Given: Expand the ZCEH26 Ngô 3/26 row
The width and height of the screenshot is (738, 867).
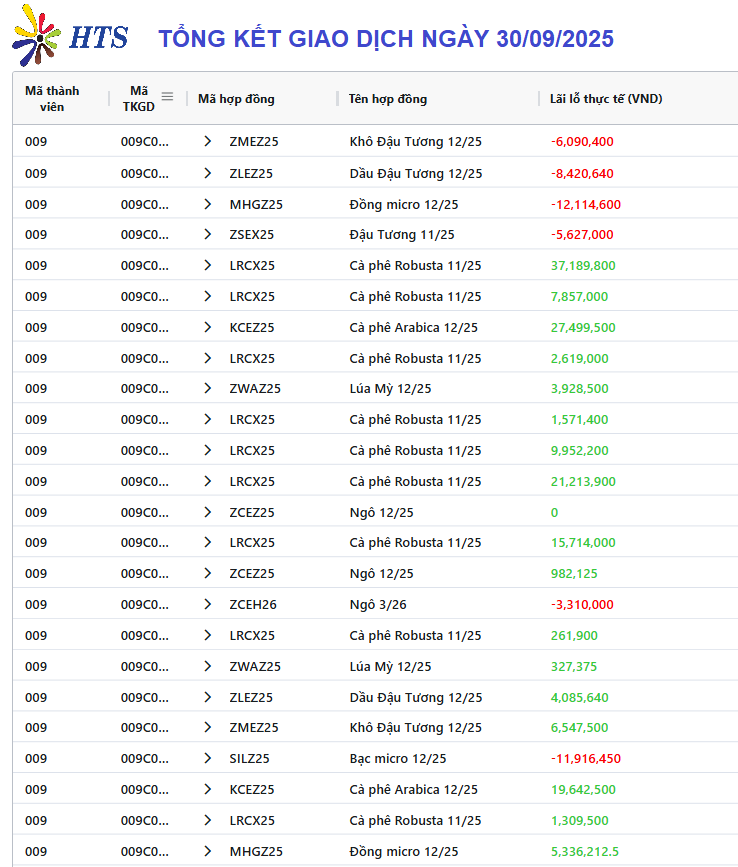Looking at the screenshot, I should coord(207,605).
